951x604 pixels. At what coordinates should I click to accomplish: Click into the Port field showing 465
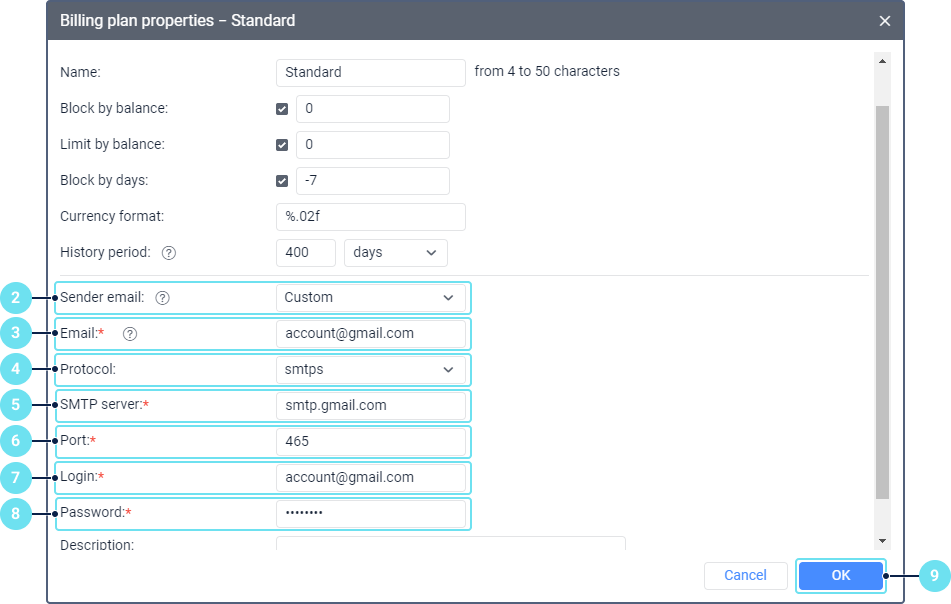click(370, 442)
